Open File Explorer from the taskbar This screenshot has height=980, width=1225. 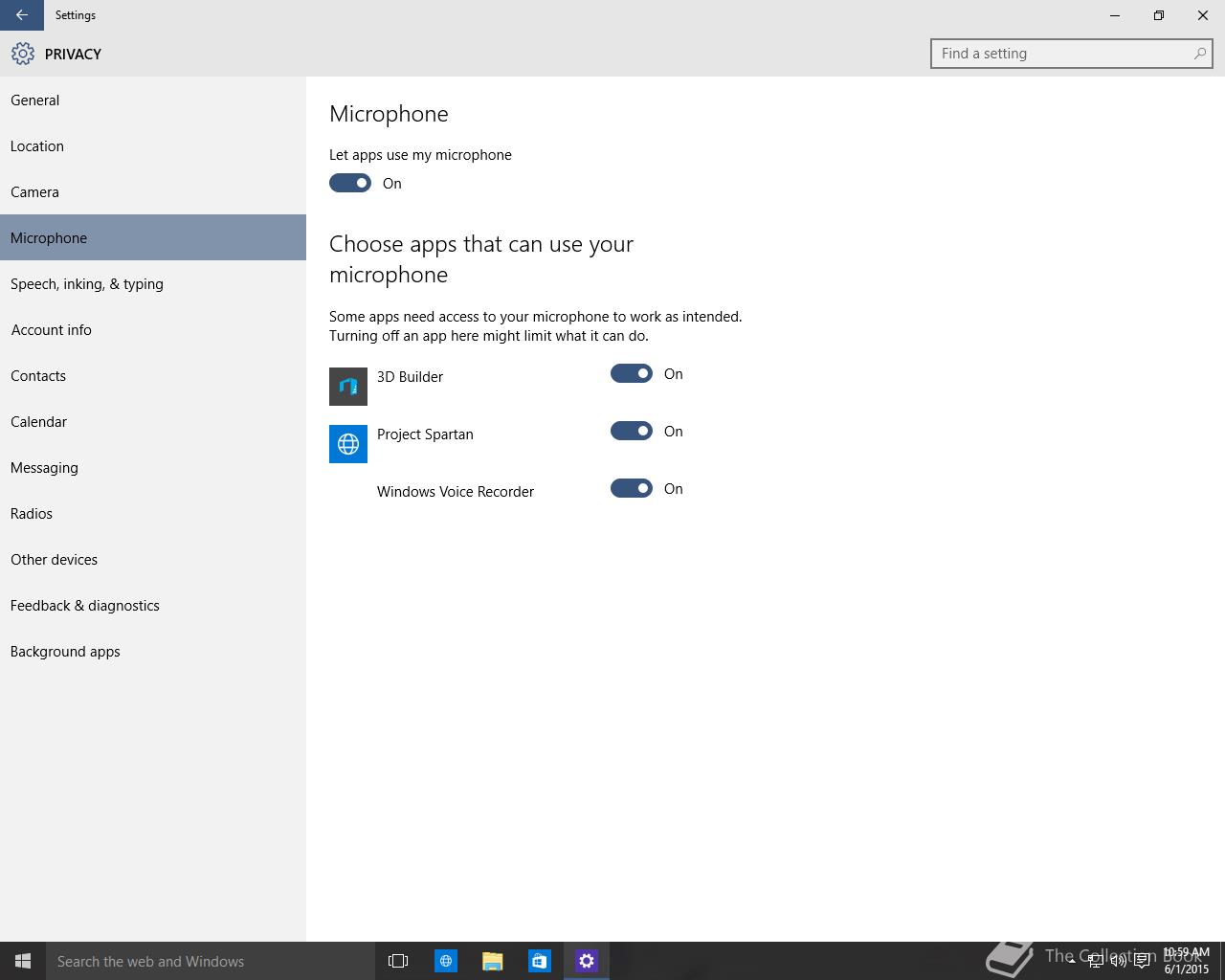point(493,961)
